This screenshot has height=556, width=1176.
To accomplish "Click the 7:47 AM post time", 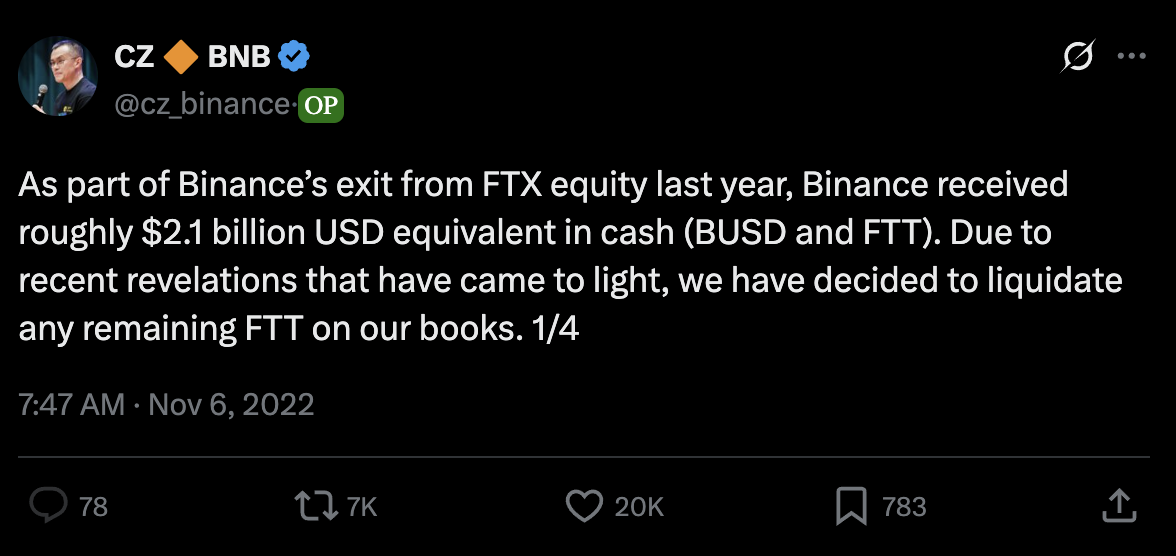I will (x=72, y=404).
